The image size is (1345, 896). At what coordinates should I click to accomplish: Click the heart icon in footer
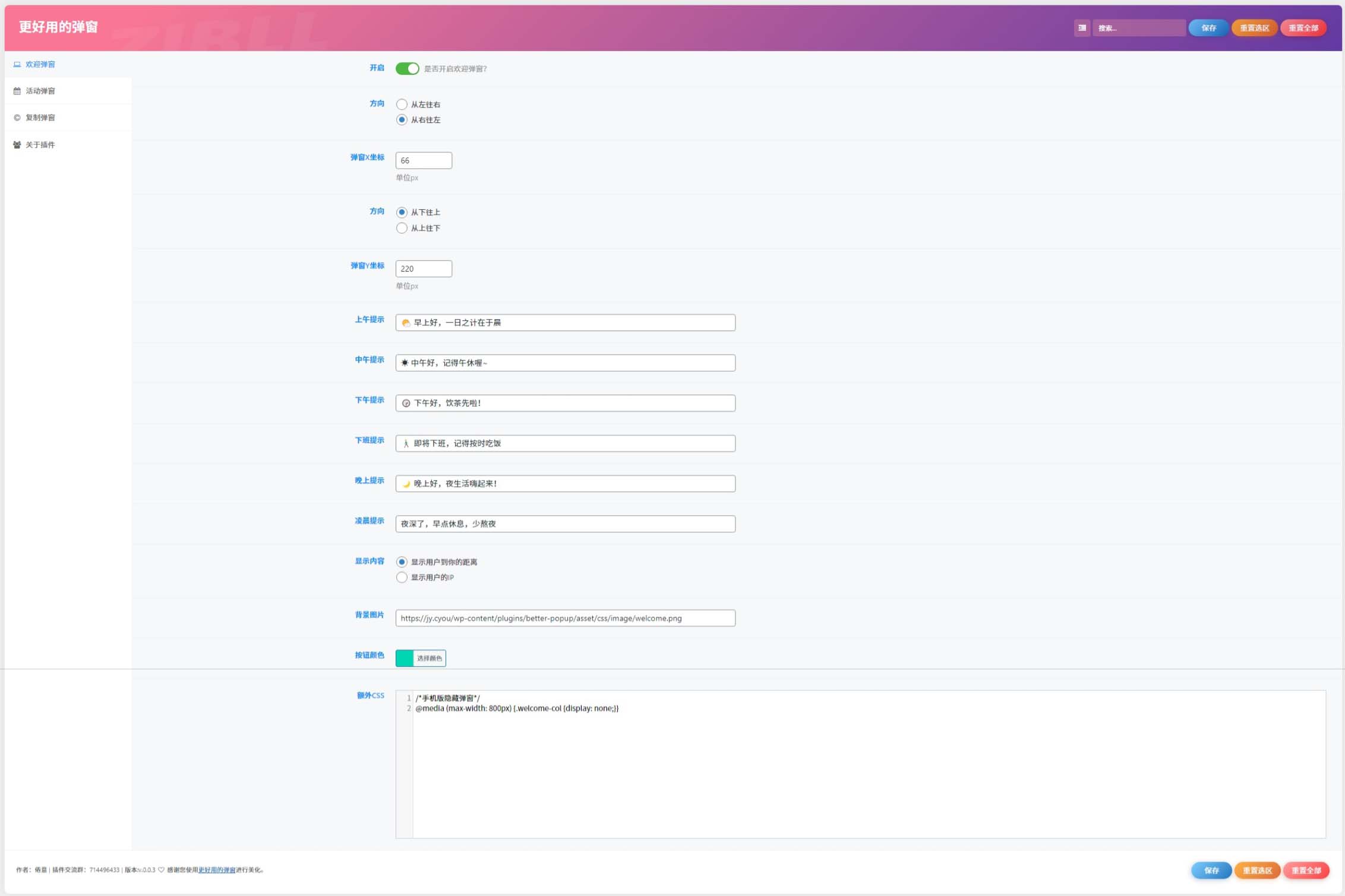[161, 870]
